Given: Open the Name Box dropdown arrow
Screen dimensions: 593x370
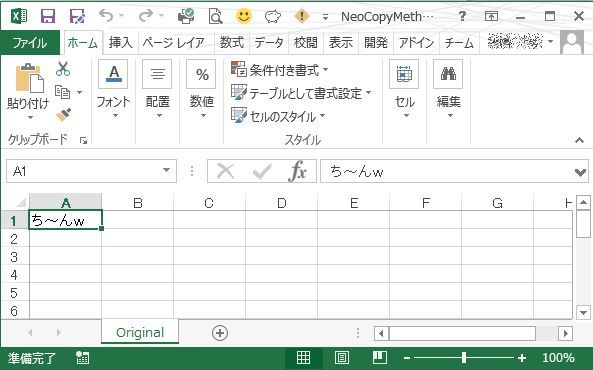Looking at the screenshot, I should [166, 171].
